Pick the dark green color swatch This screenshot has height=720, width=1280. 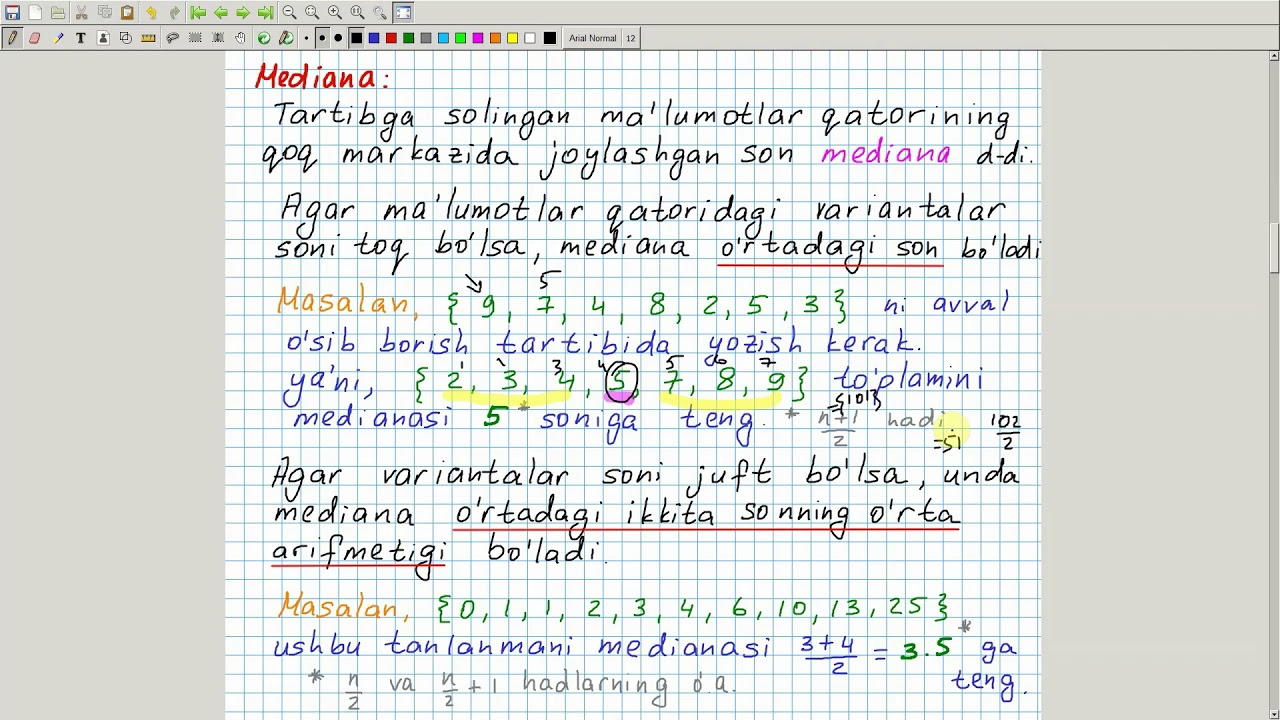tap(408, 38)
